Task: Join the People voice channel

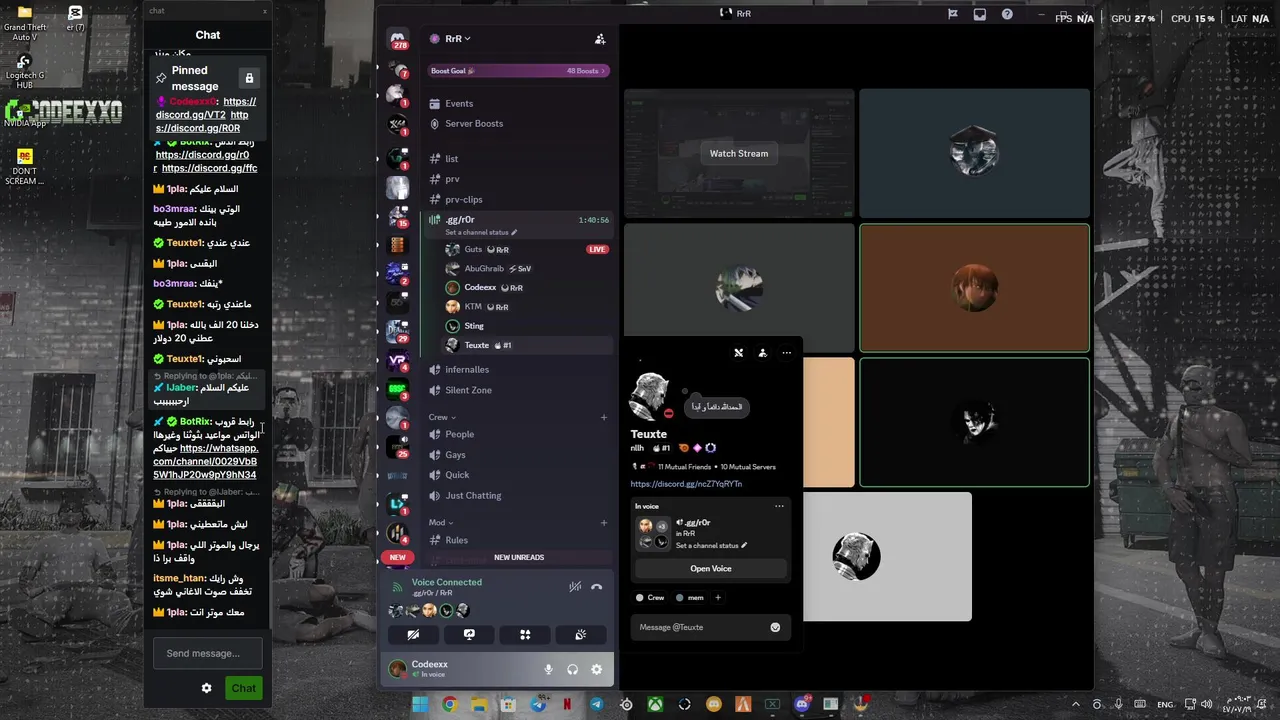Action: [x=459, y=434]
